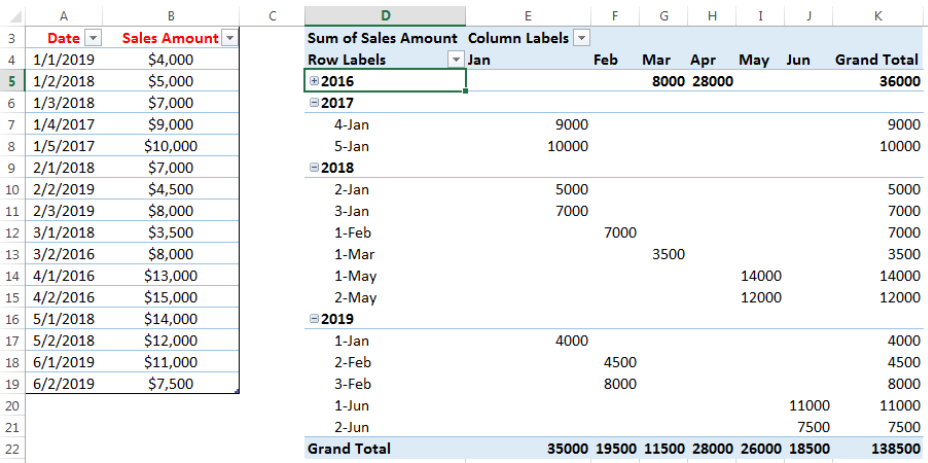Click the select-all corner triangle
The width and height of the screenshot is (928, 463).
[x=16, y=17]
